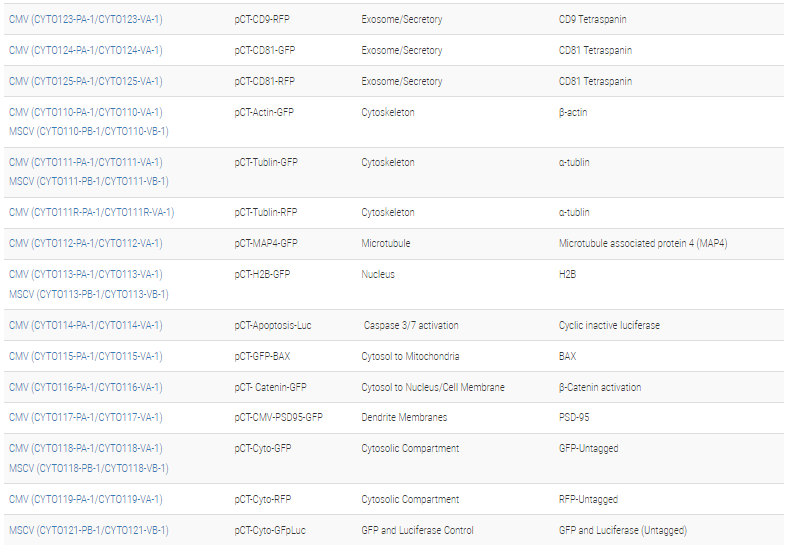Select the CMV CYTO0110-PA-1 β-actin link
This screenshot has width=789, height=559.
(x=85, y=112)
